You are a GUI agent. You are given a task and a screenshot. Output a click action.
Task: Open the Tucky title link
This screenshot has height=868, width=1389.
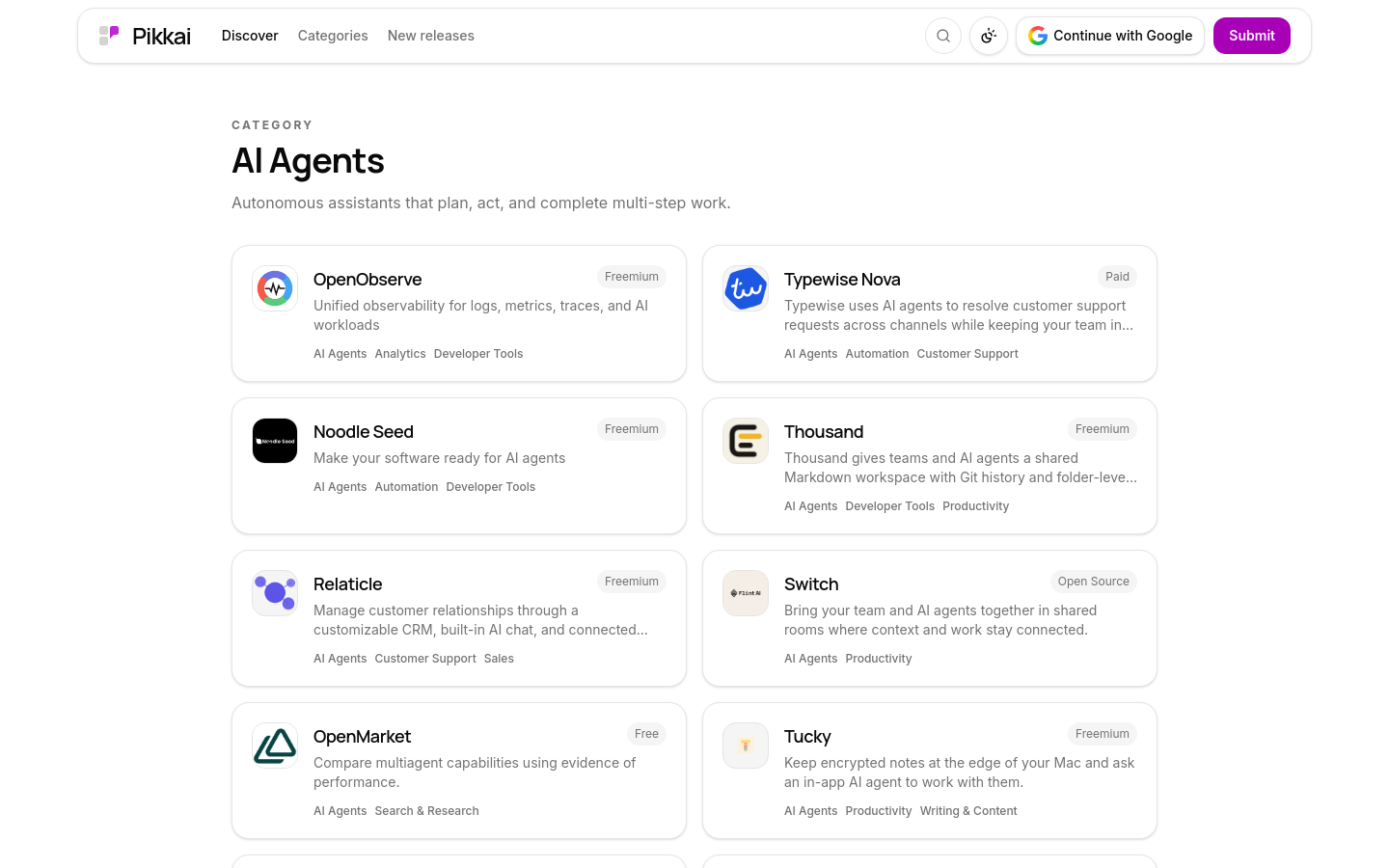807,737
